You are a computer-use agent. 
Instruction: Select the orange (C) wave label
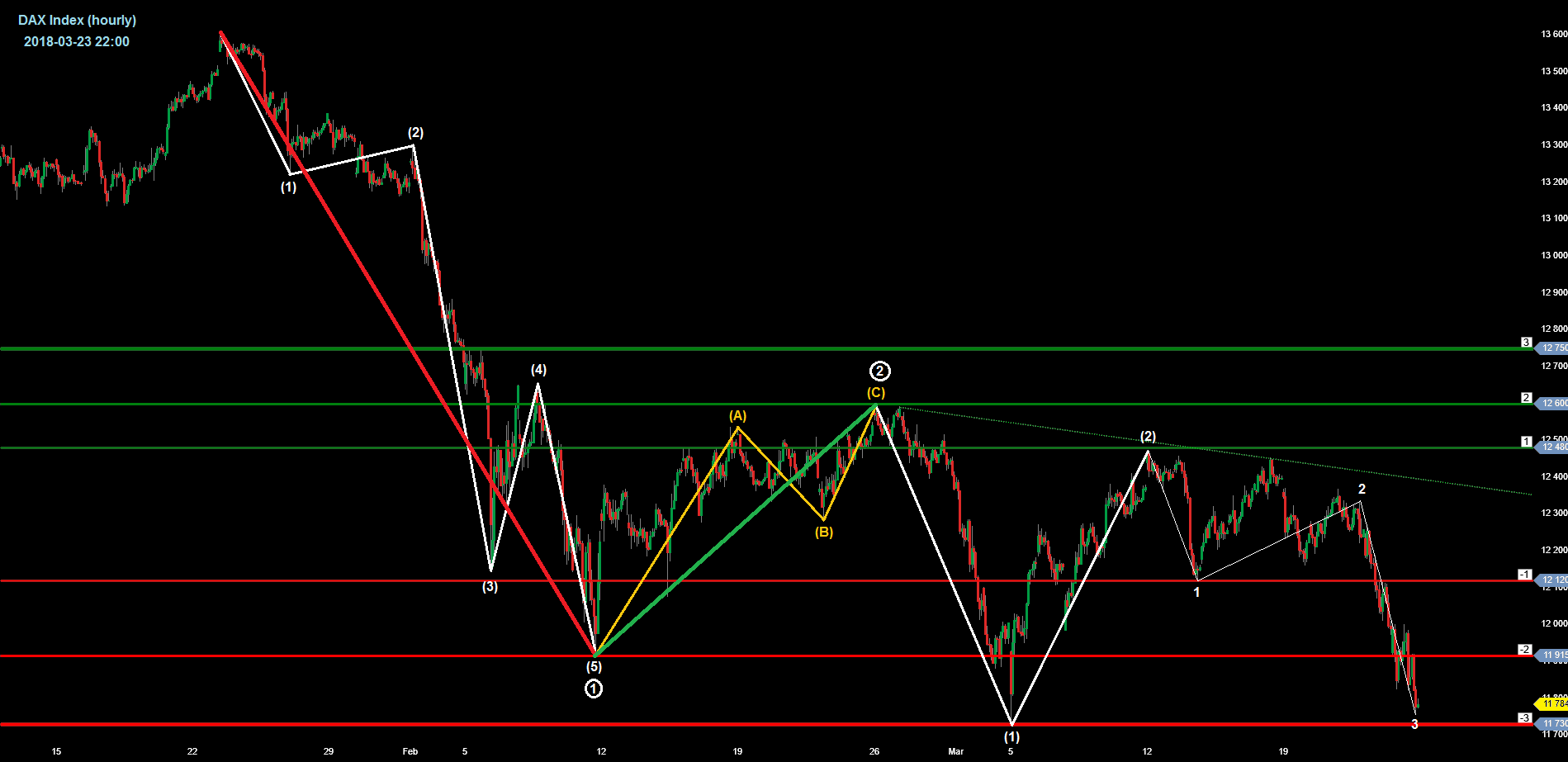(876, 393)
